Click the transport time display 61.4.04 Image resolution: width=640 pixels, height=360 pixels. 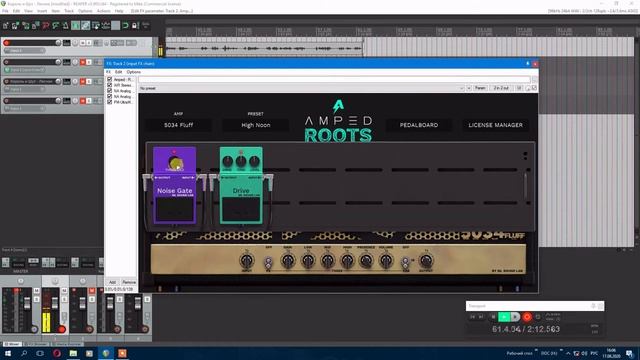click(526, 329)
